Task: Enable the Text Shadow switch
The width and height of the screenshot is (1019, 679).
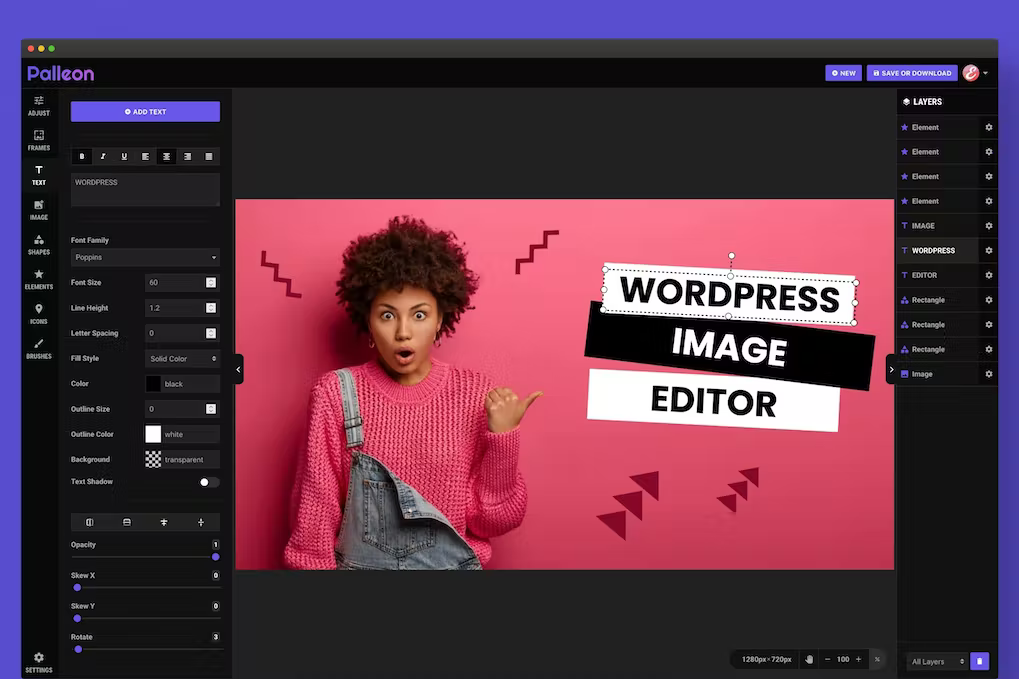Action: tap(208, 482)
